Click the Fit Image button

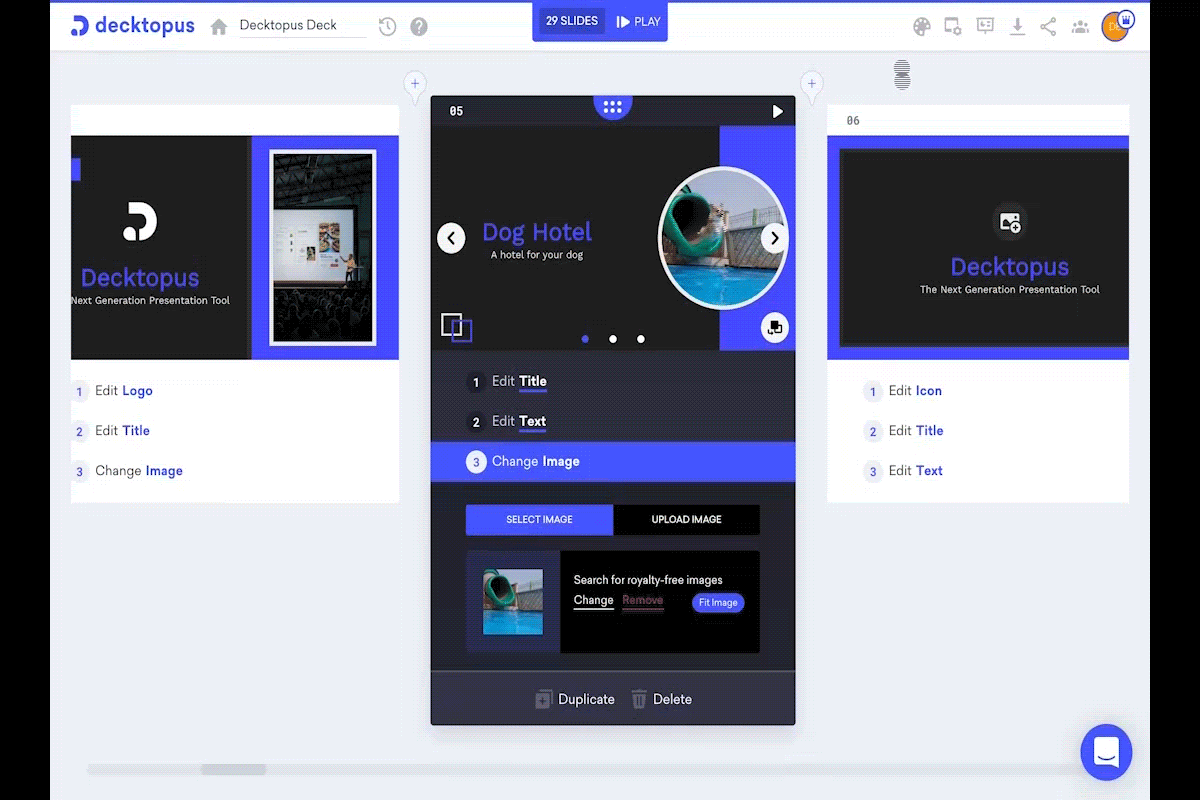click(x=718, y=602)
